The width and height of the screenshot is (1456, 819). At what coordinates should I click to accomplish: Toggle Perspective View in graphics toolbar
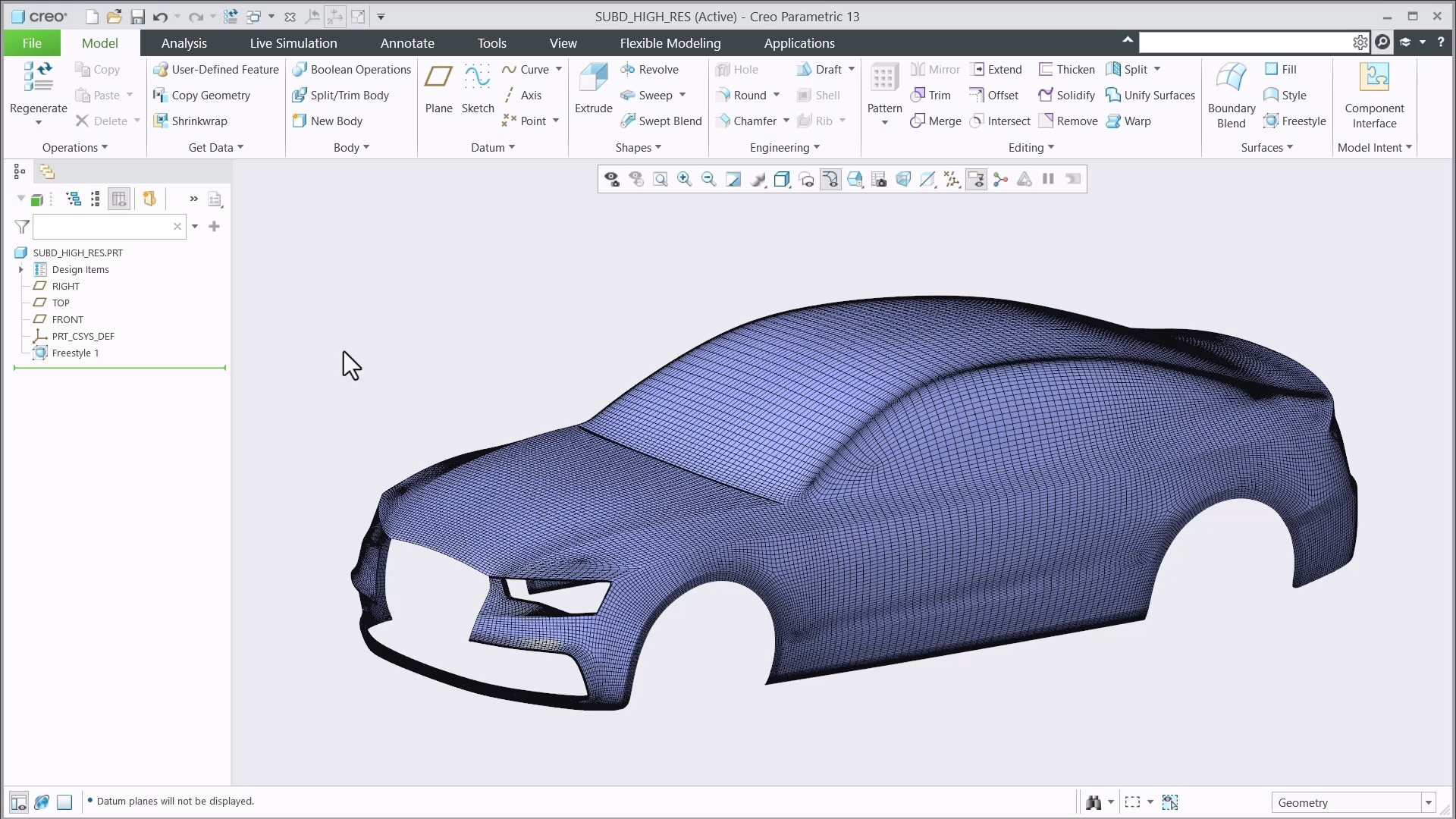click(x=903, y=180)
